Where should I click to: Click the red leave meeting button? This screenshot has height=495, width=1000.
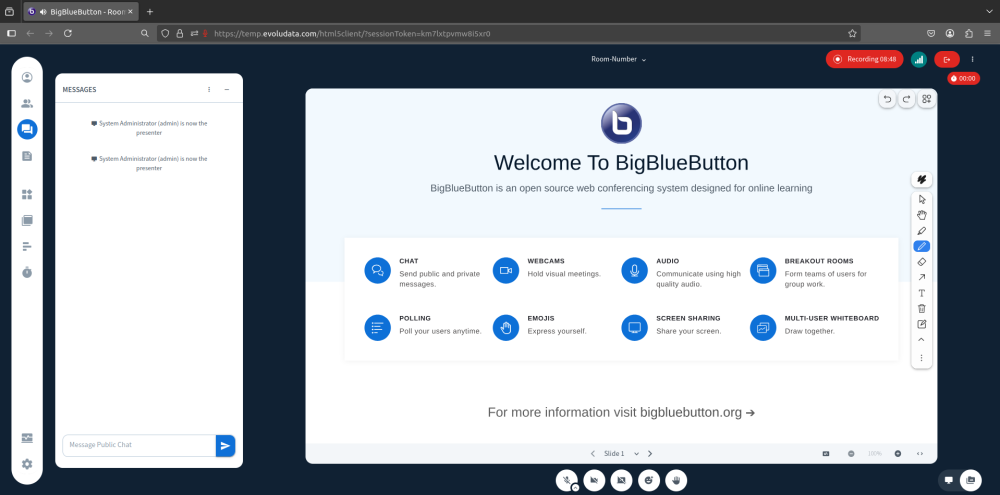click(946, 59)
